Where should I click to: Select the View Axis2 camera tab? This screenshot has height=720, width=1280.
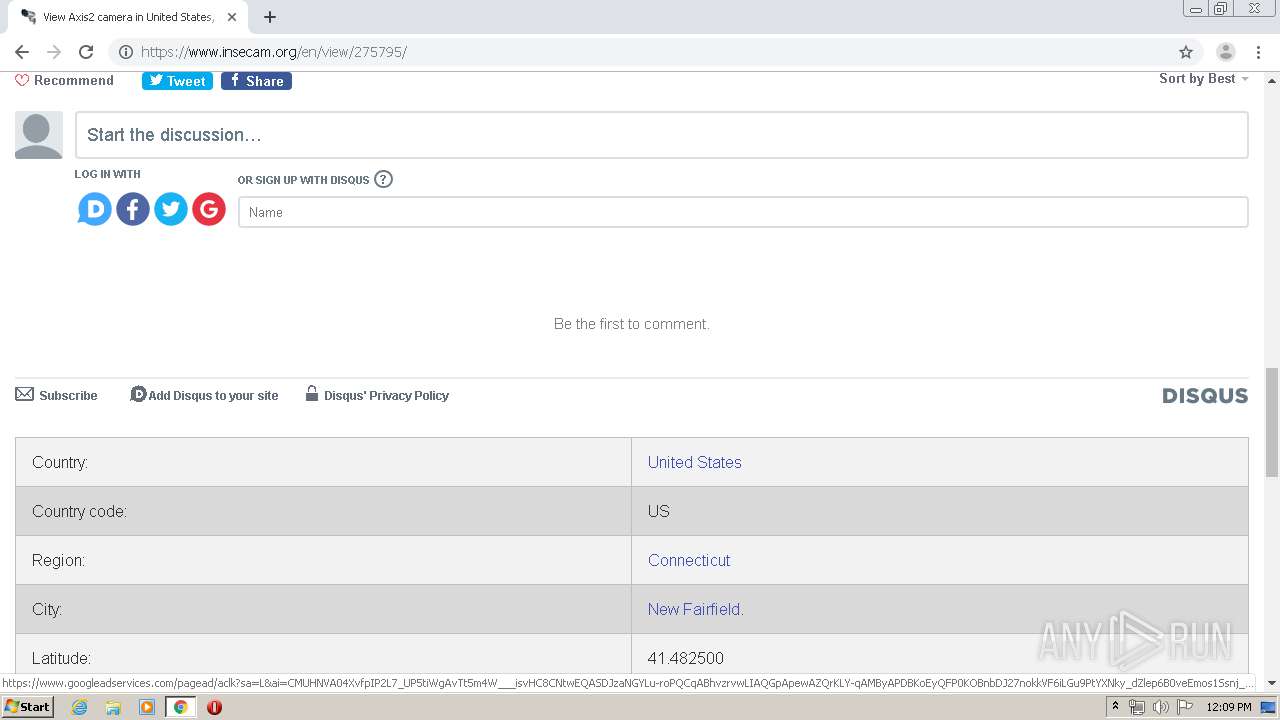[x=128, y=17]
